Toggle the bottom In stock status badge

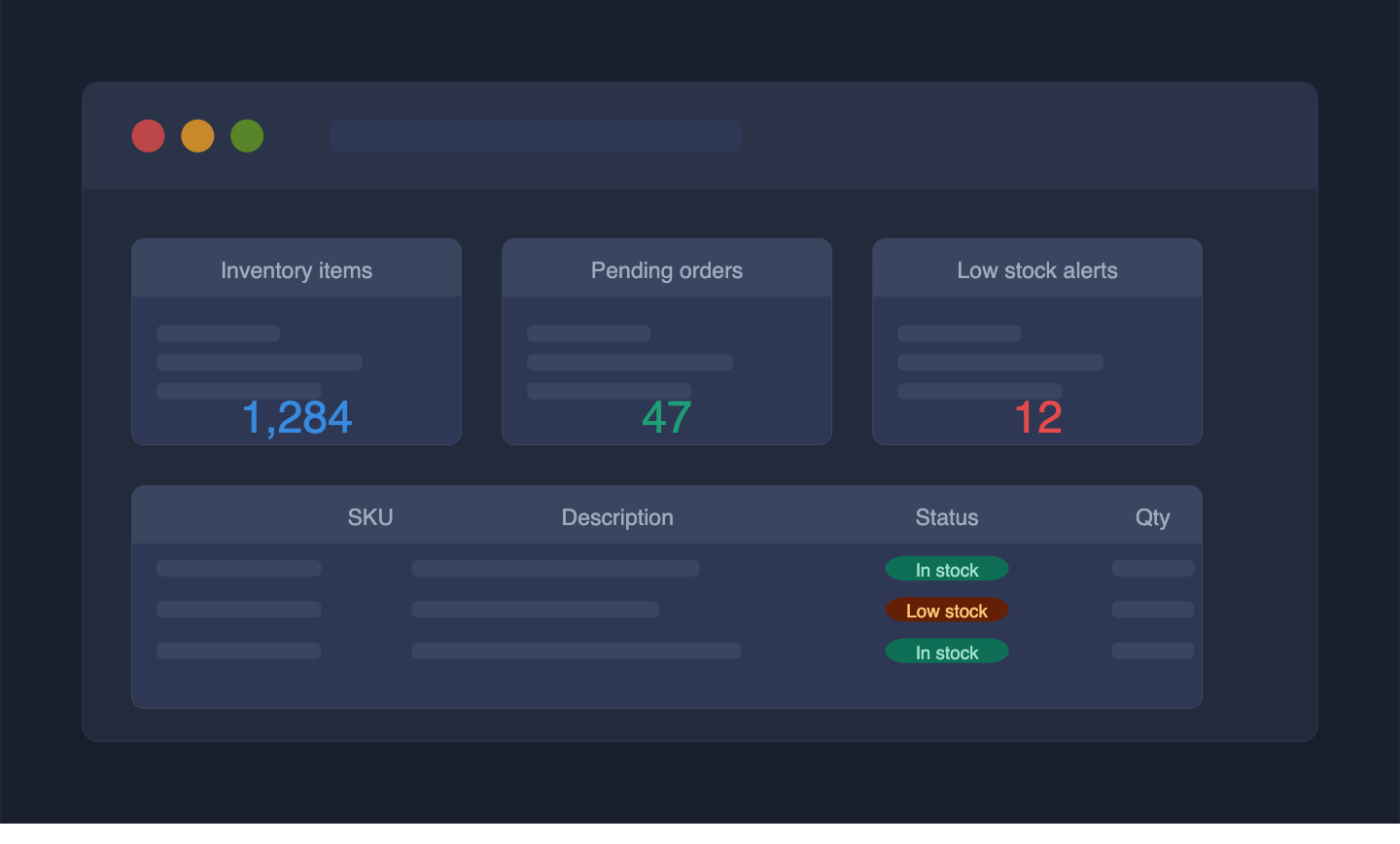[x=947, y=651]
